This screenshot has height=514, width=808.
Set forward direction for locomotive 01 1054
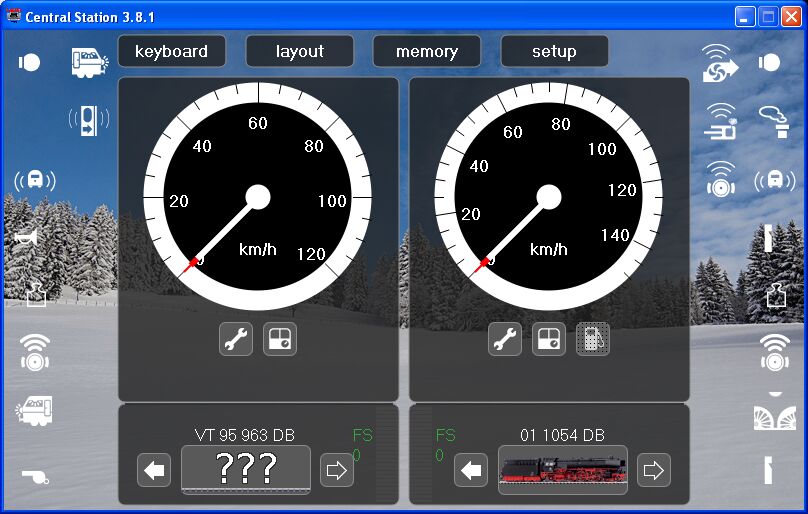653,470
